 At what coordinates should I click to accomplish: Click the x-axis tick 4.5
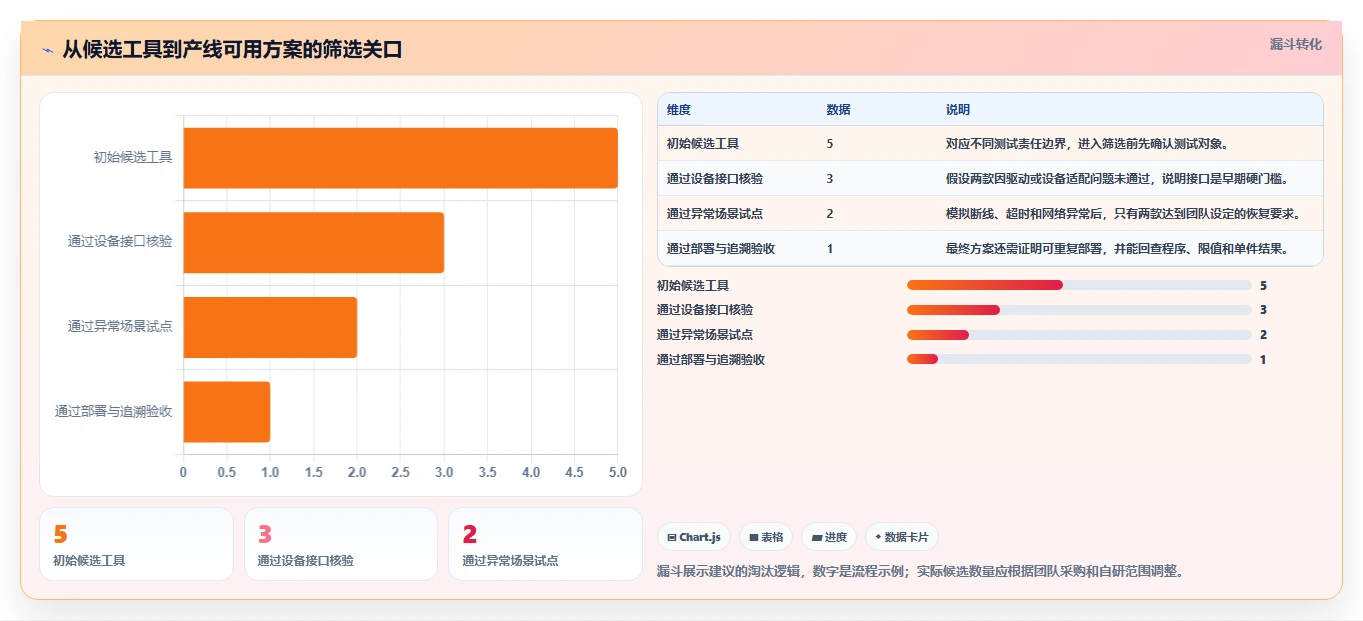coord(574,472)
